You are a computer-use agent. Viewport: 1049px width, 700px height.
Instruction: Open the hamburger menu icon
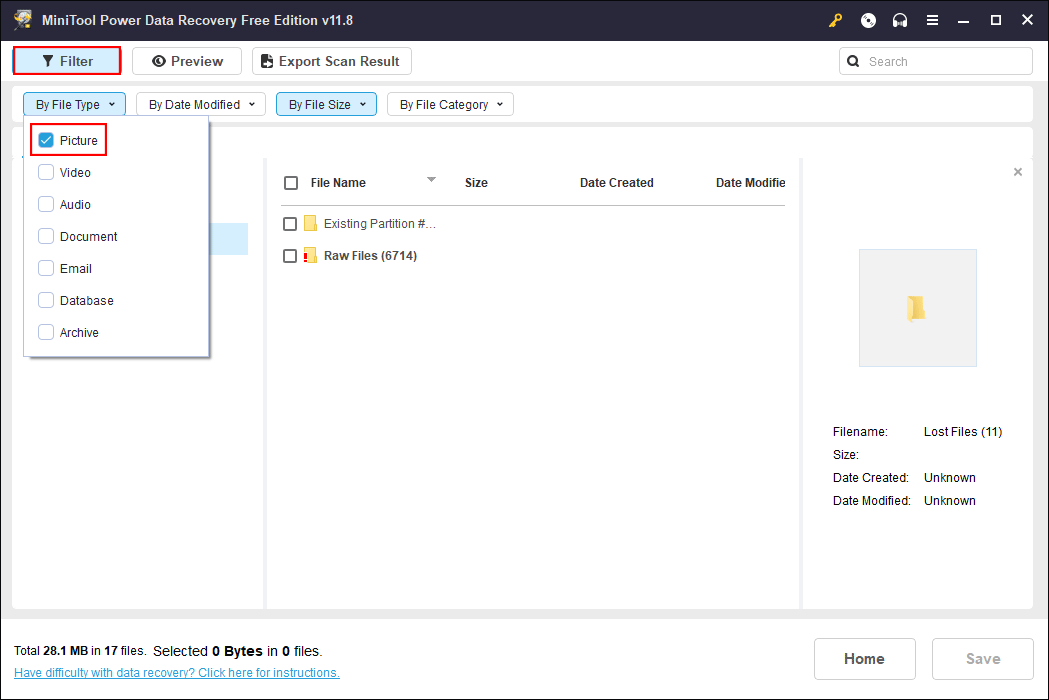click(x=932, y=20)
